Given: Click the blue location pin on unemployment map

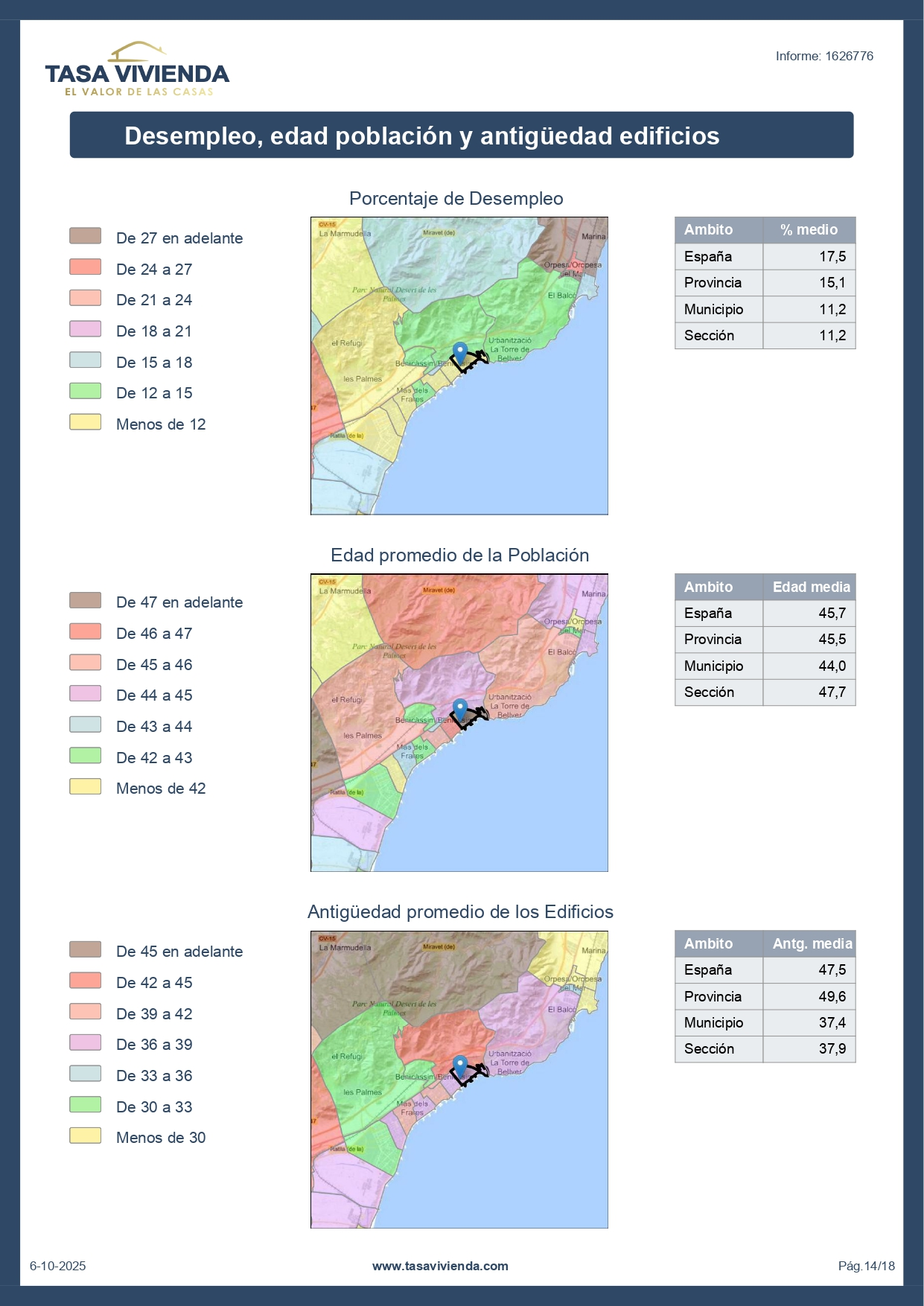Looking at the screenshot, I should tap(460, 352).
